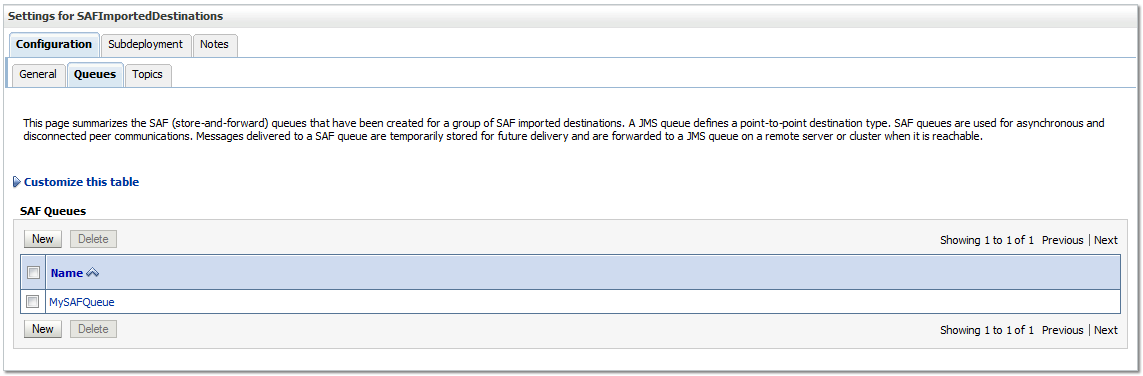
Task: Expand the Customize this table triangle
Action: [x=17, y=182]
